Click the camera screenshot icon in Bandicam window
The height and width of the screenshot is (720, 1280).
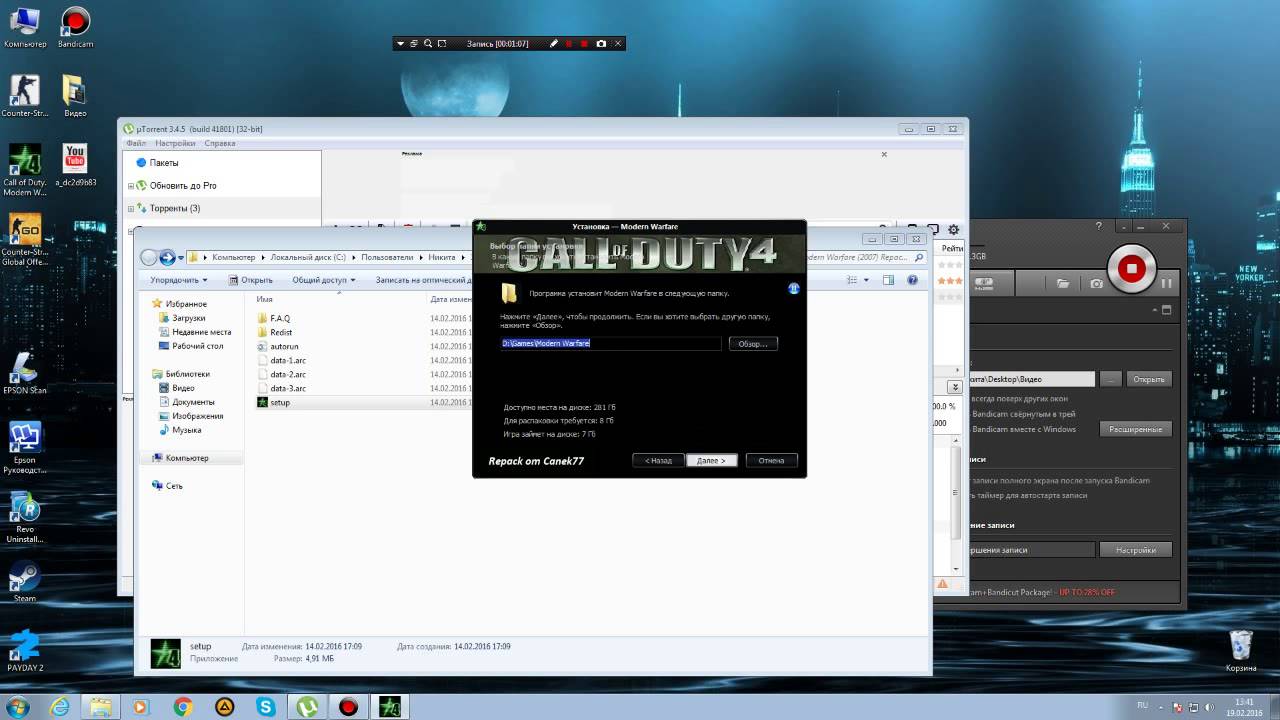coord(1097,284)
